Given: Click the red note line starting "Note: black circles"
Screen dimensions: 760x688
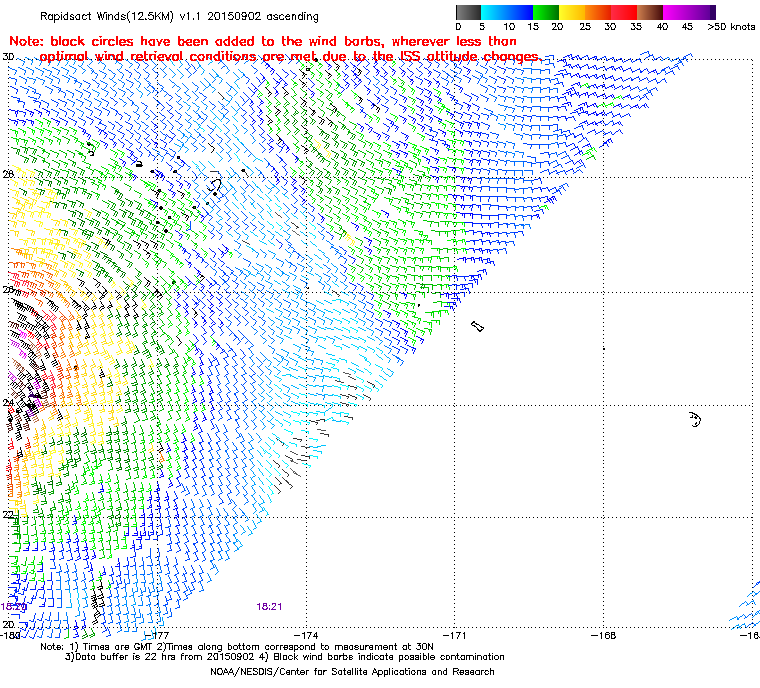Looking at the screenshot, I should point(263,41).
